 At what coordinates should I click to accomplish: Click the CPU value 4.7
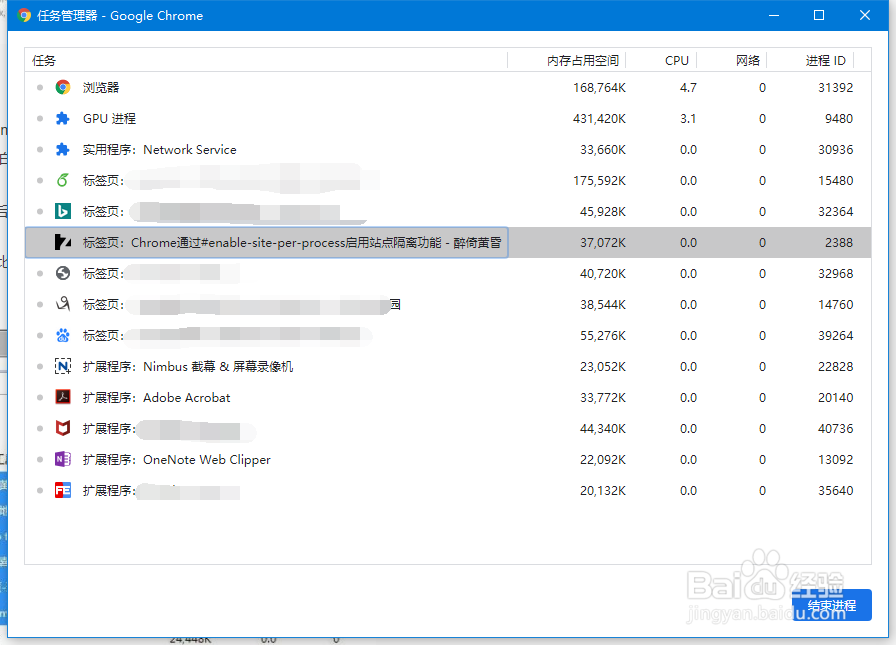point(688,88)
